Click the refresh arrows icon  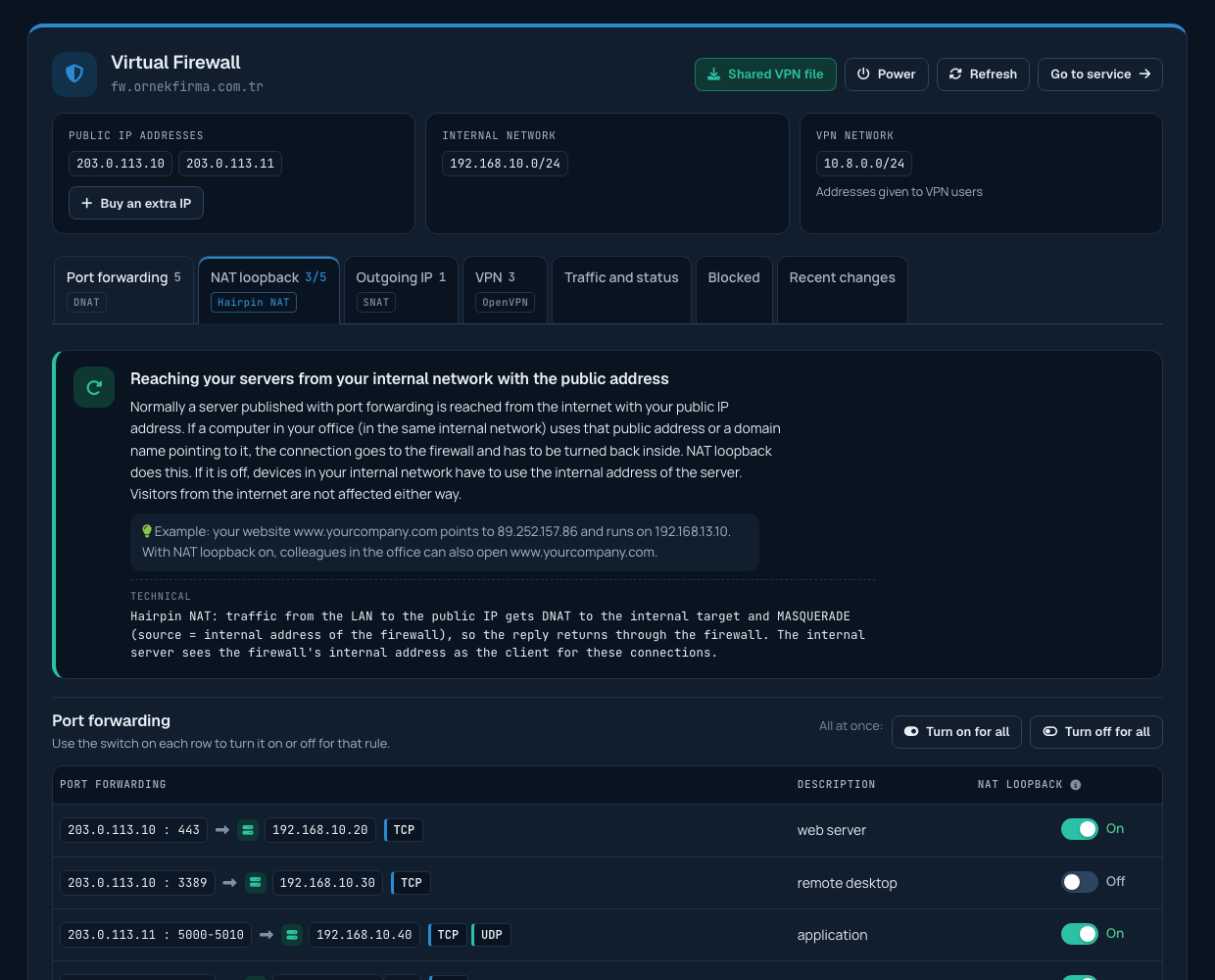click(955, 74)
